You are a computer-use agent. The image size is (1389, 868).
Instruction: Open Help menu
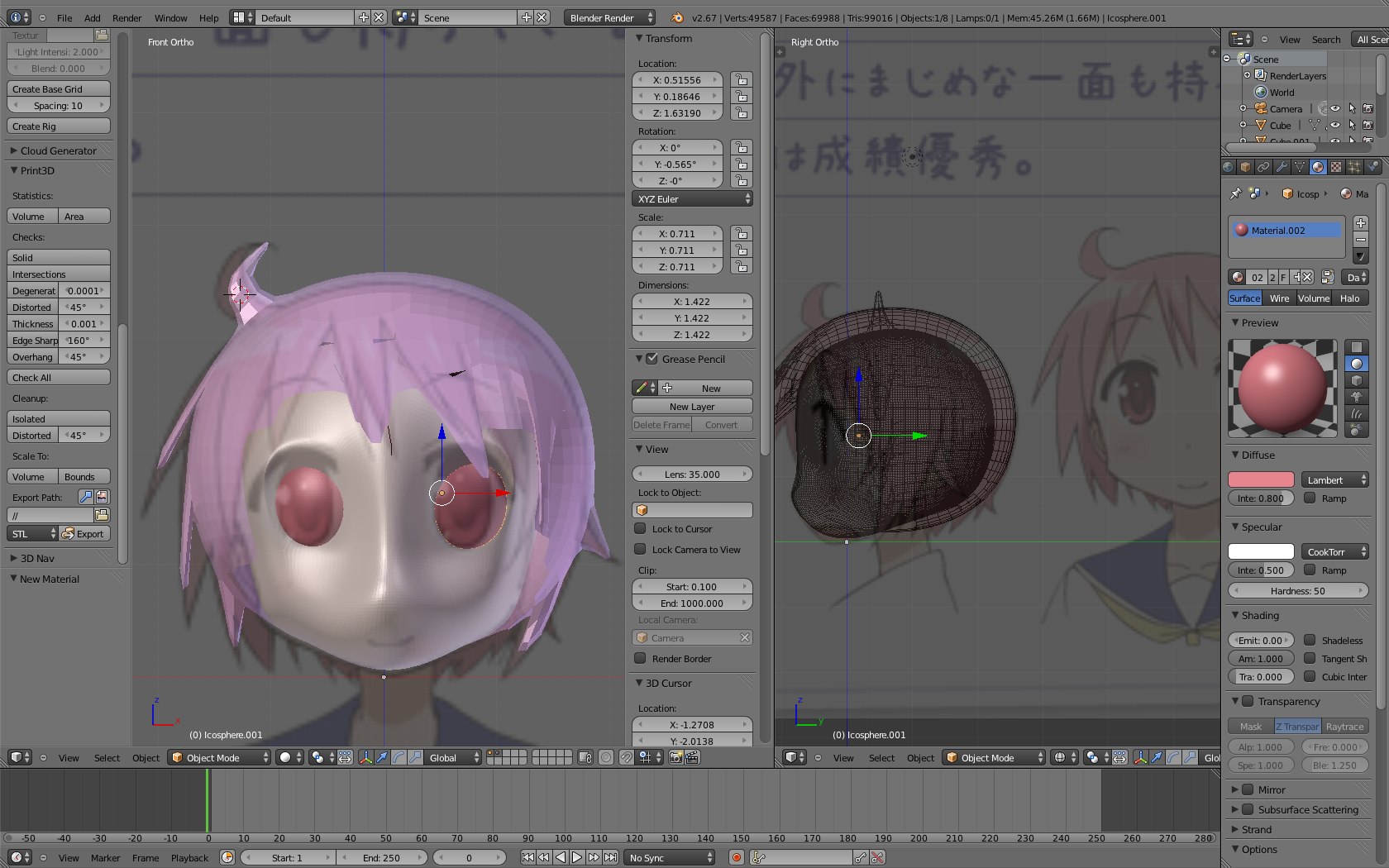(x=209, y=17)
